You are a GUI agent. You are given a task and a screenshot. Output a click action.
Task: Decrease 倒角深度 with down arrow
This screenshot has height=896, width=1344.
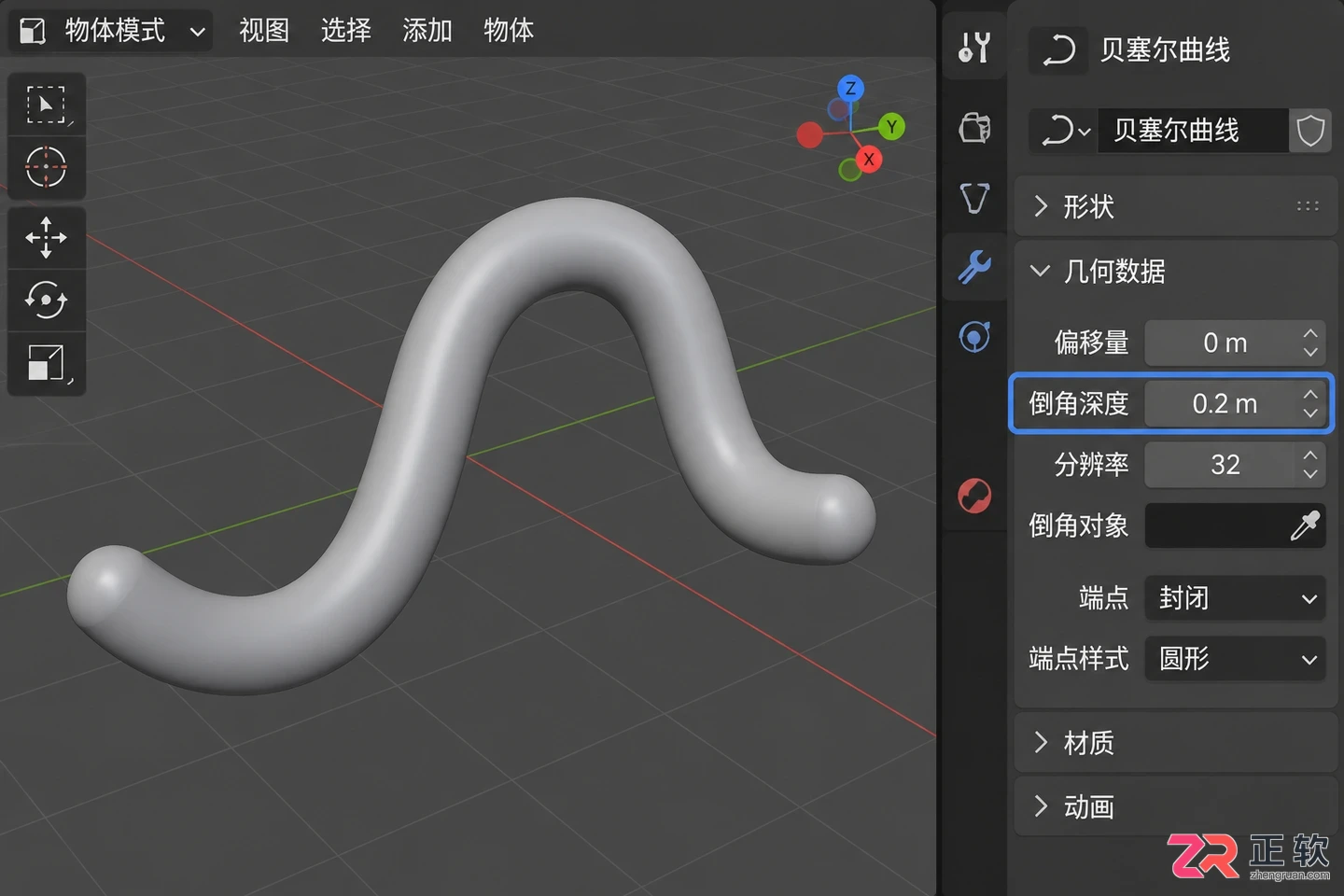click(1310, 413)
